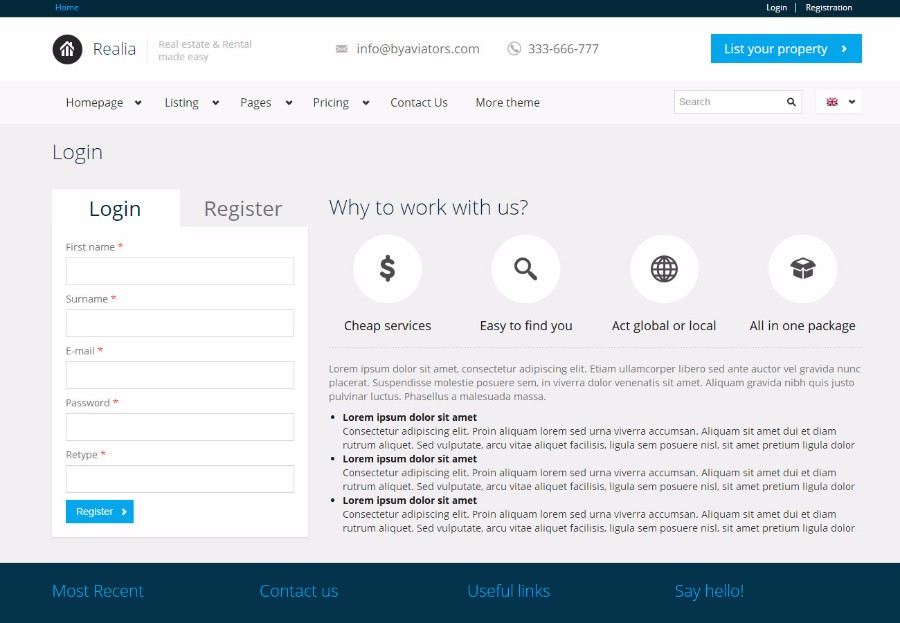
Task: Focus the E-mail input field
Action: coord(180,375)
